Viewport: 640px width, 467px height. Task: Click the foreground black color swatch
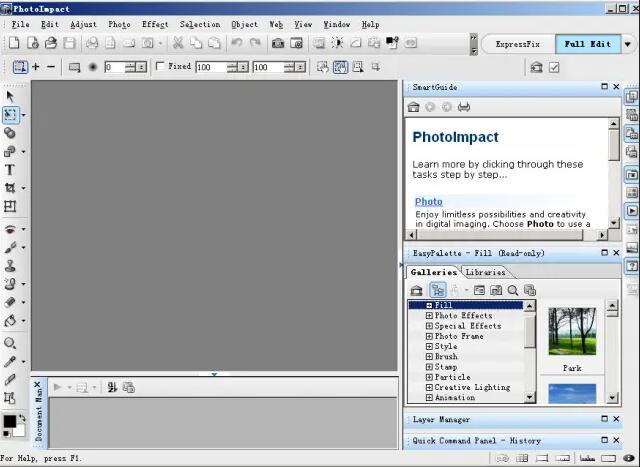click(9, 421)
